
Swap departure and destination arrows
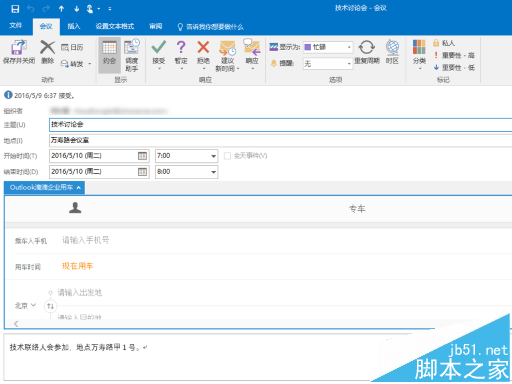click(x=50, y=306)
